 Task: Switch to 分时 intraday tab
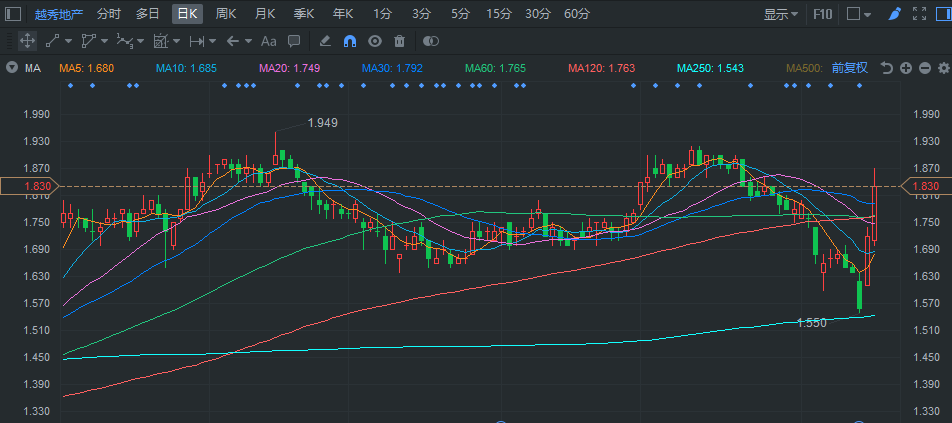(x=109, y=14)
